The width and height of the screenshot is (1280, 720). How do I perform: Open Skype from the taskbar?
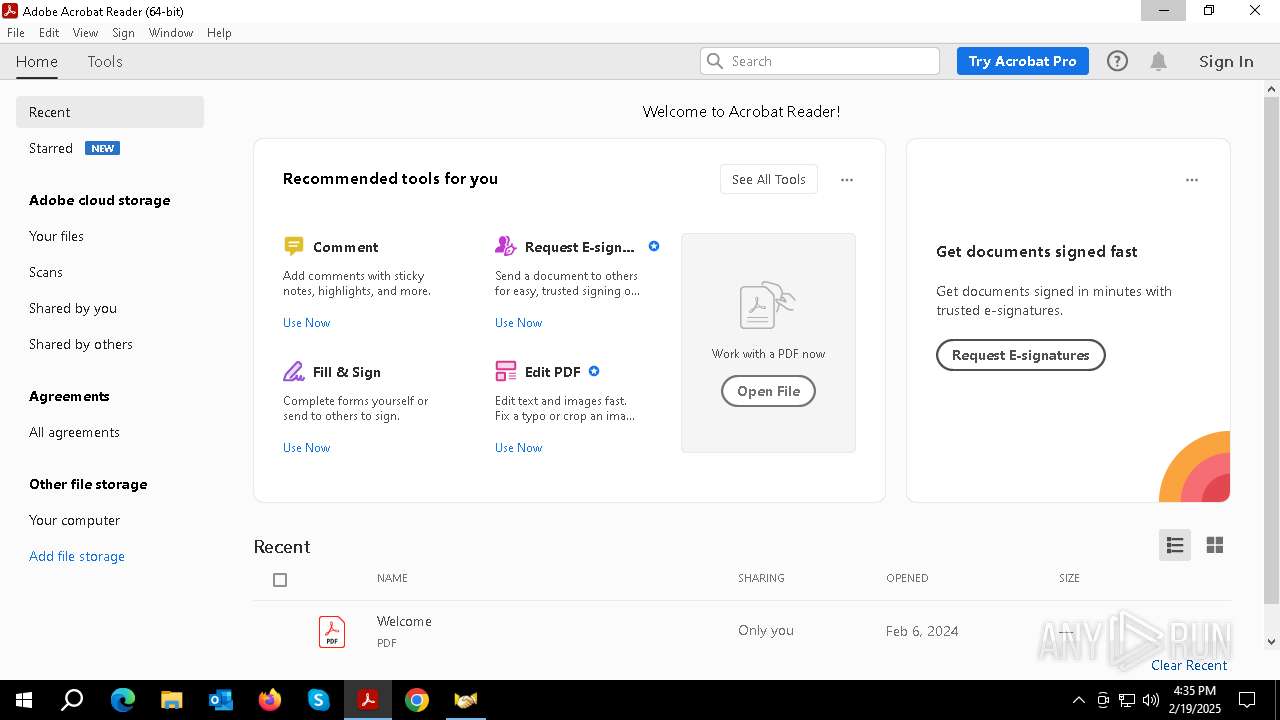click(319, 700)
